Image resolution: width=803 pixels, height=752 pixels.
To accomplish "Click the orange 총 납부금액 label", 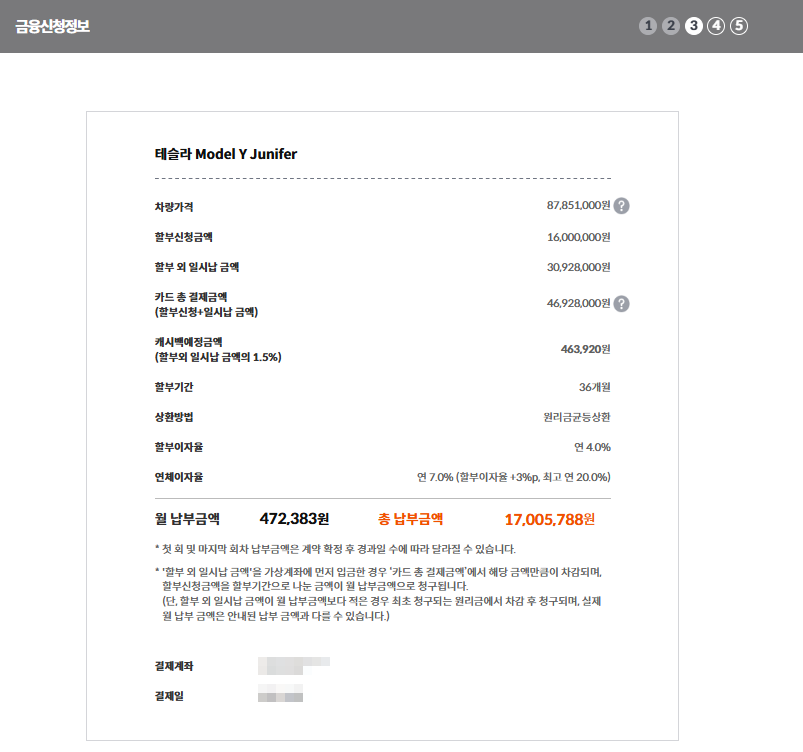I will (x=410, y=519).
